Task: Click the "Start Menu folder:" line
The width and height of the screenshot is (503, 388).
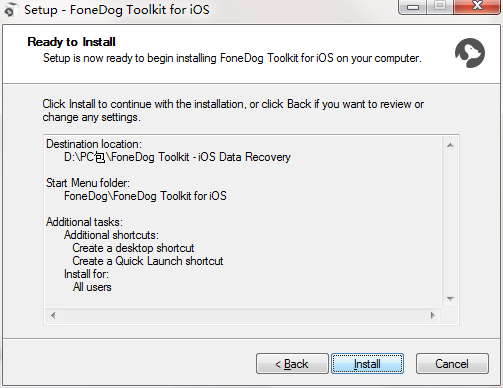Action: pyautogui.click(x=88, y=183)
